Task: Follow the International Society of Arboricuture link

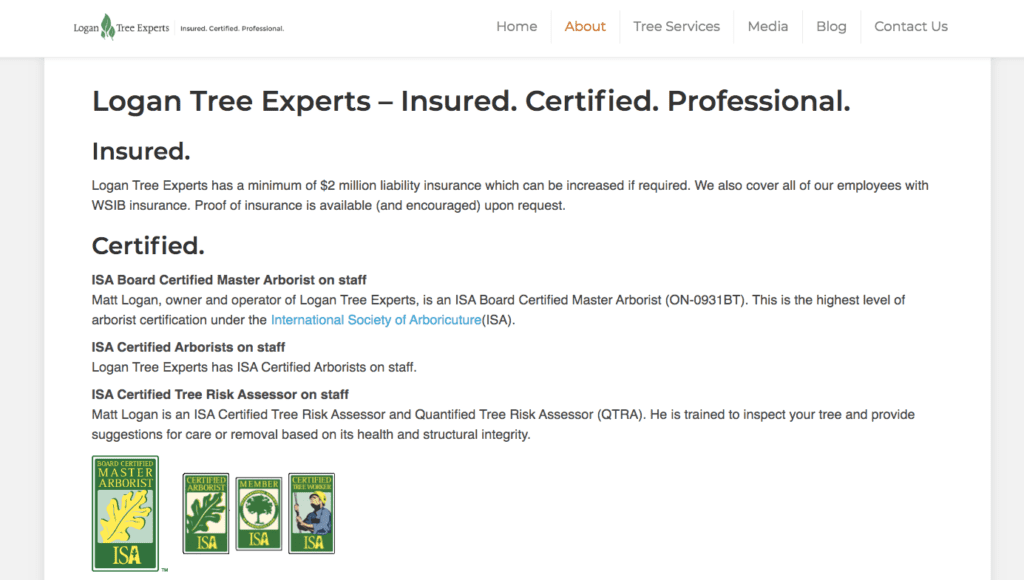Action: (x=376, y=320)
